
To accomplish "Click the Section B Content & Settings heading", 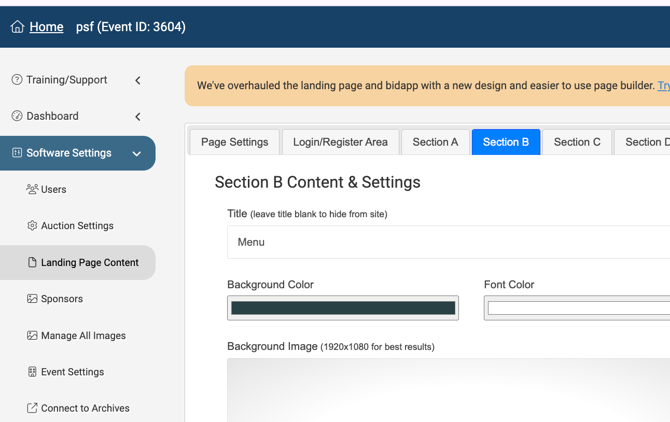I will 317,182.
